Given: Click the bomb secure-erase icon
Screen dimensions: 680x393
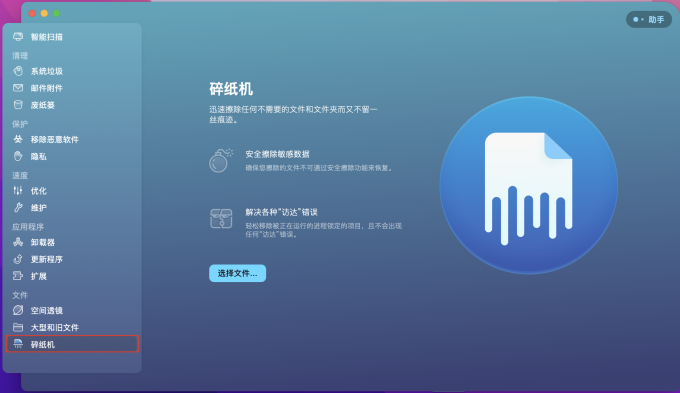Looking at the screenshot, I should (221, 160).
